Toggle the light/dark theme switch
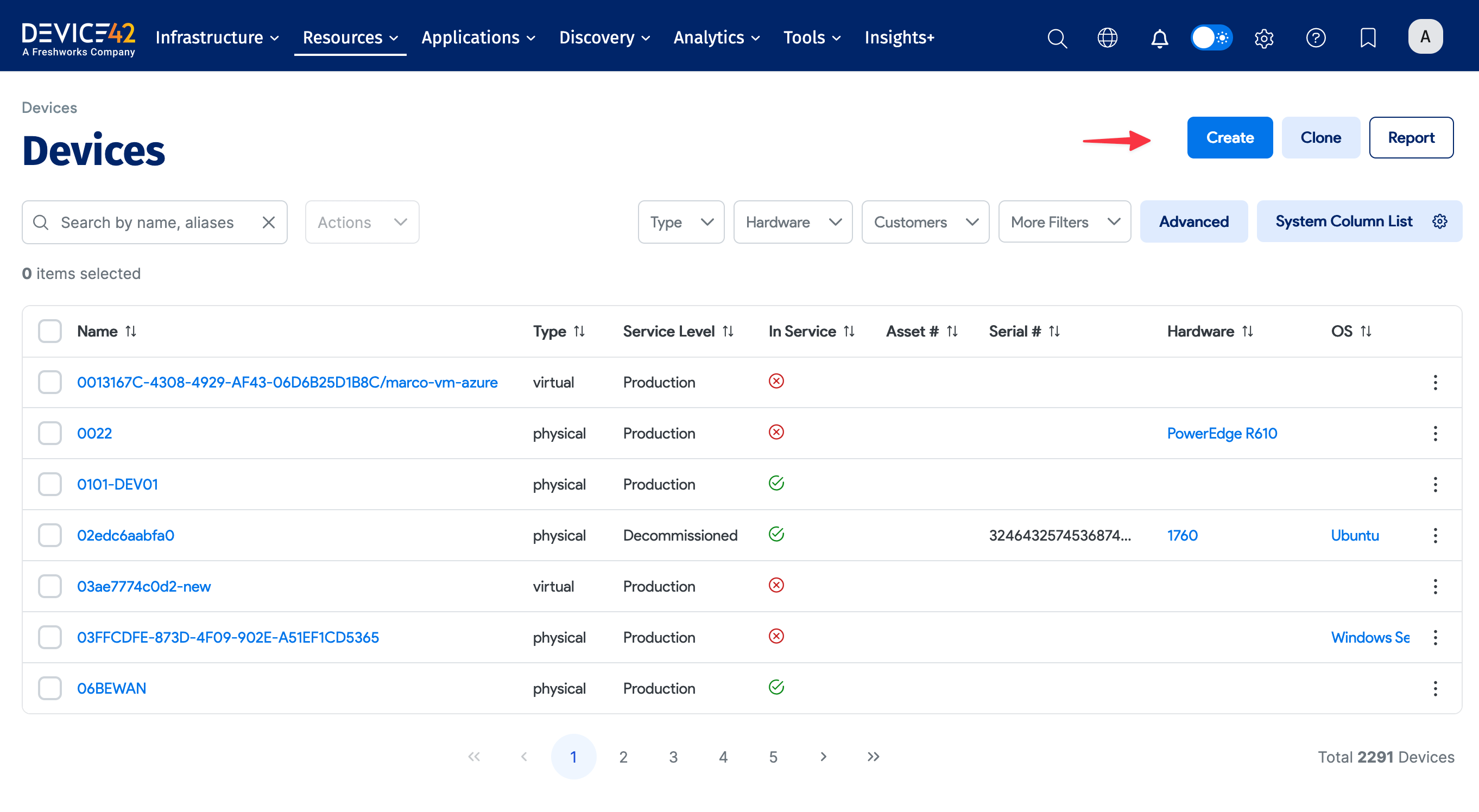 (1211, 38)
